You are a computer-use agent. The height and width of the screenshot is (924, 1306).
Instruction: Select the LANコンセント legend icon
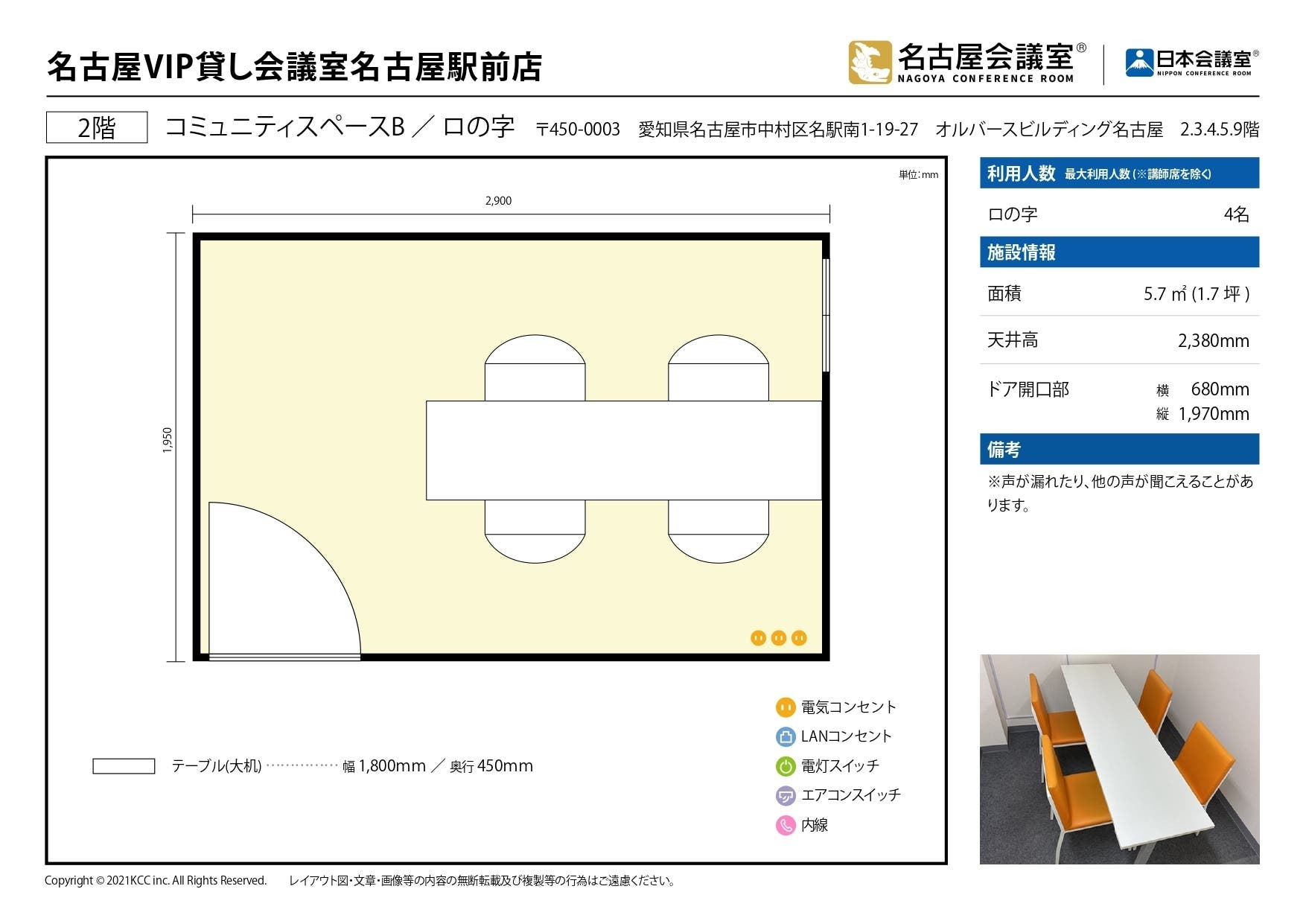(784, 736)
